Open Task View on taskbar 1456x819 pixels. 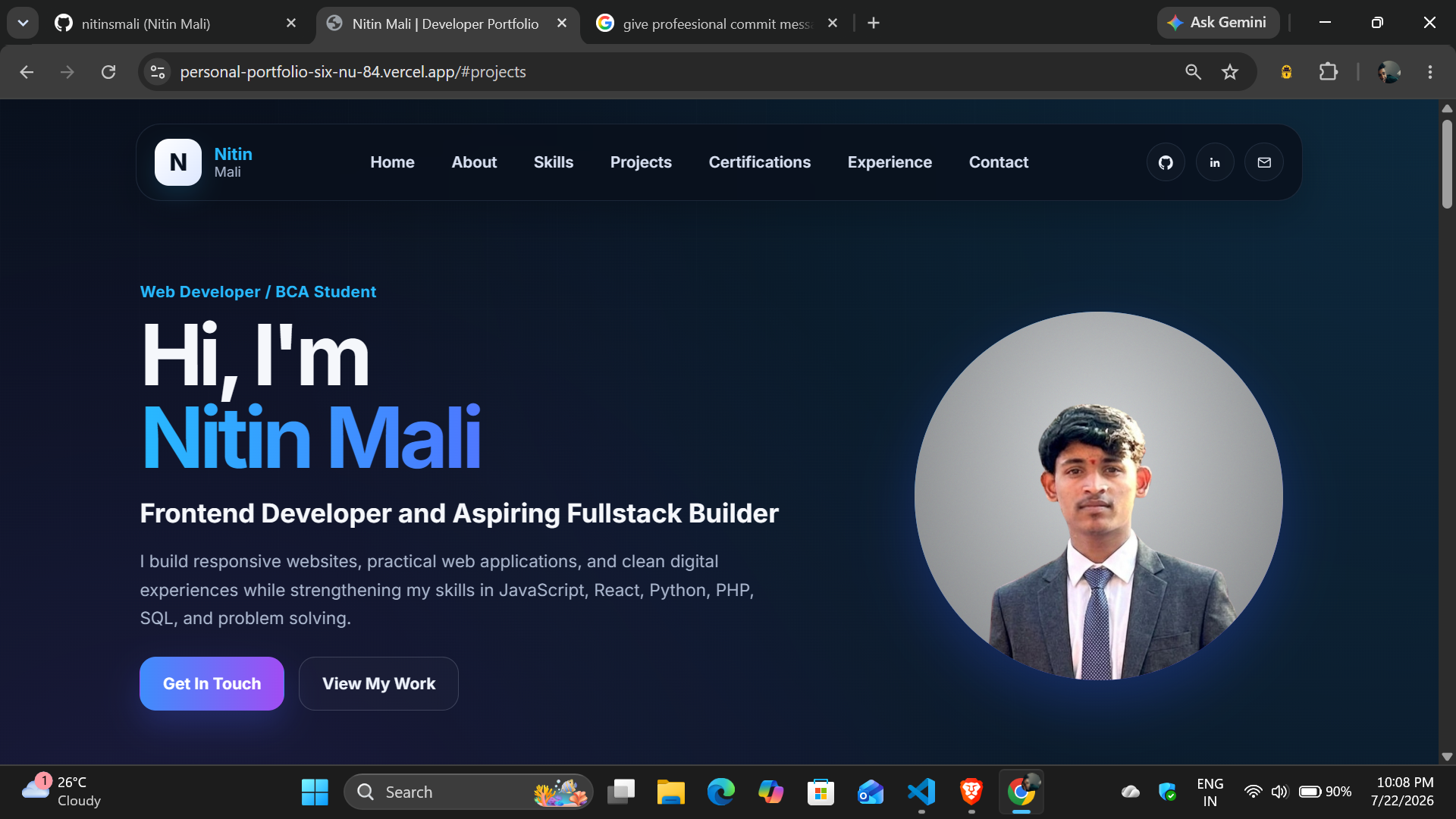click(621, 792)
